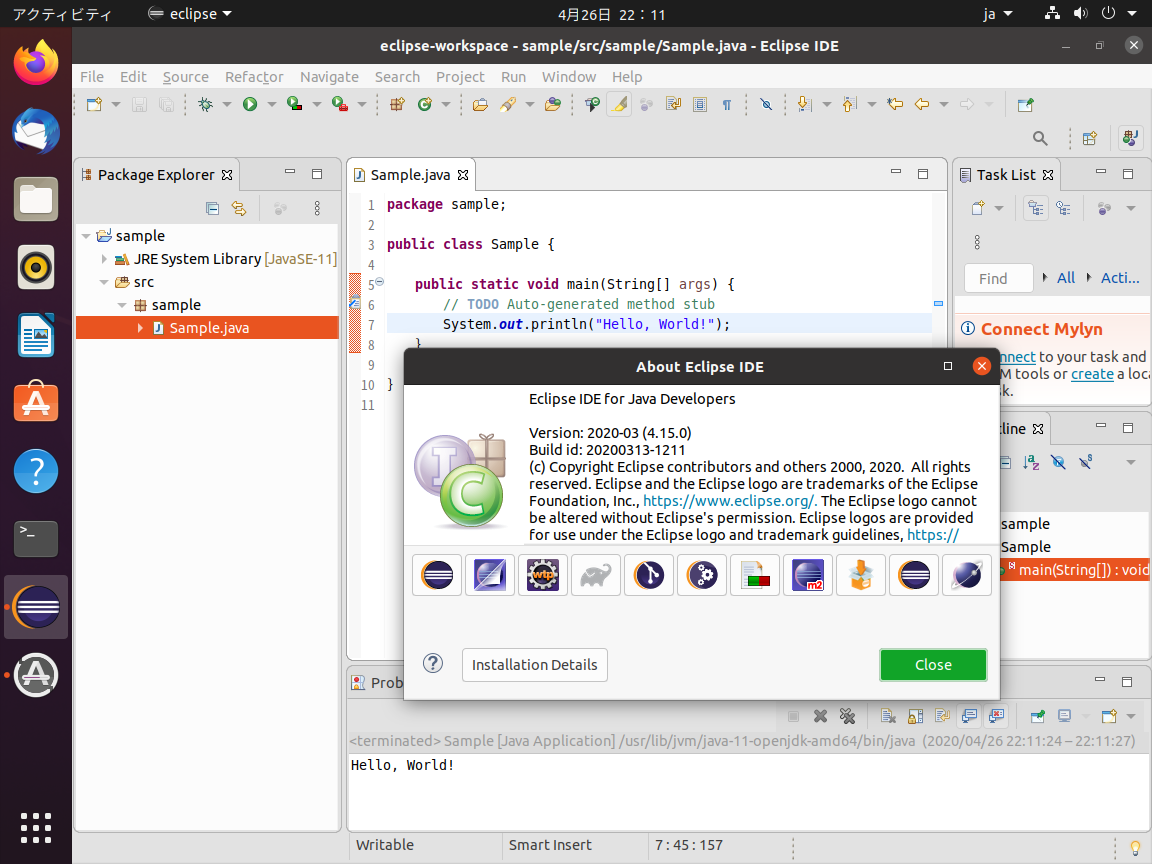The height and width of the screenshot is (864, 1152).
Task: Open the File menu
Action: tap(92, 76)
